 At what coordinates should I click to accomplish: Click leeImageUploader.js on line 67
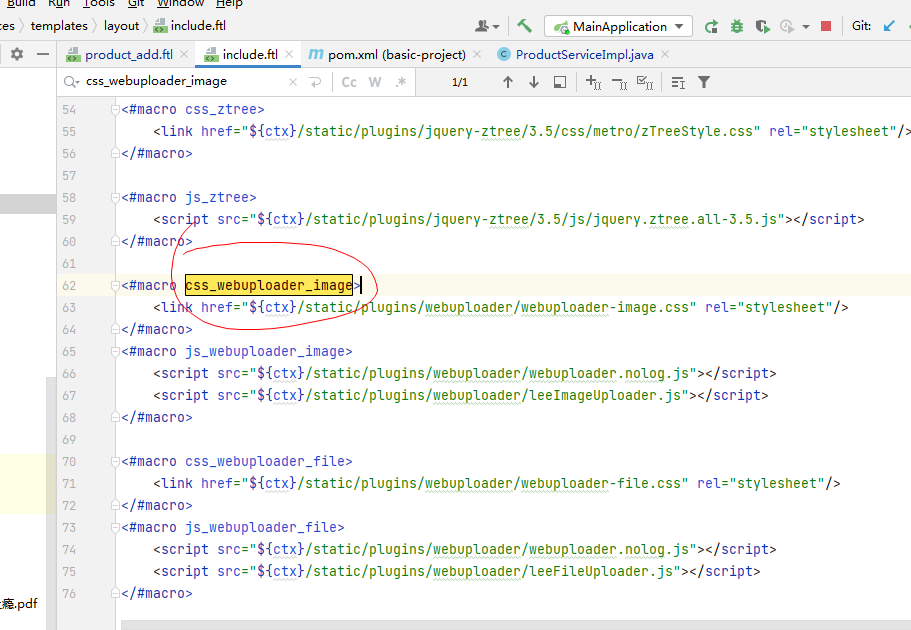pyautogui.click(x=605, y=396)
